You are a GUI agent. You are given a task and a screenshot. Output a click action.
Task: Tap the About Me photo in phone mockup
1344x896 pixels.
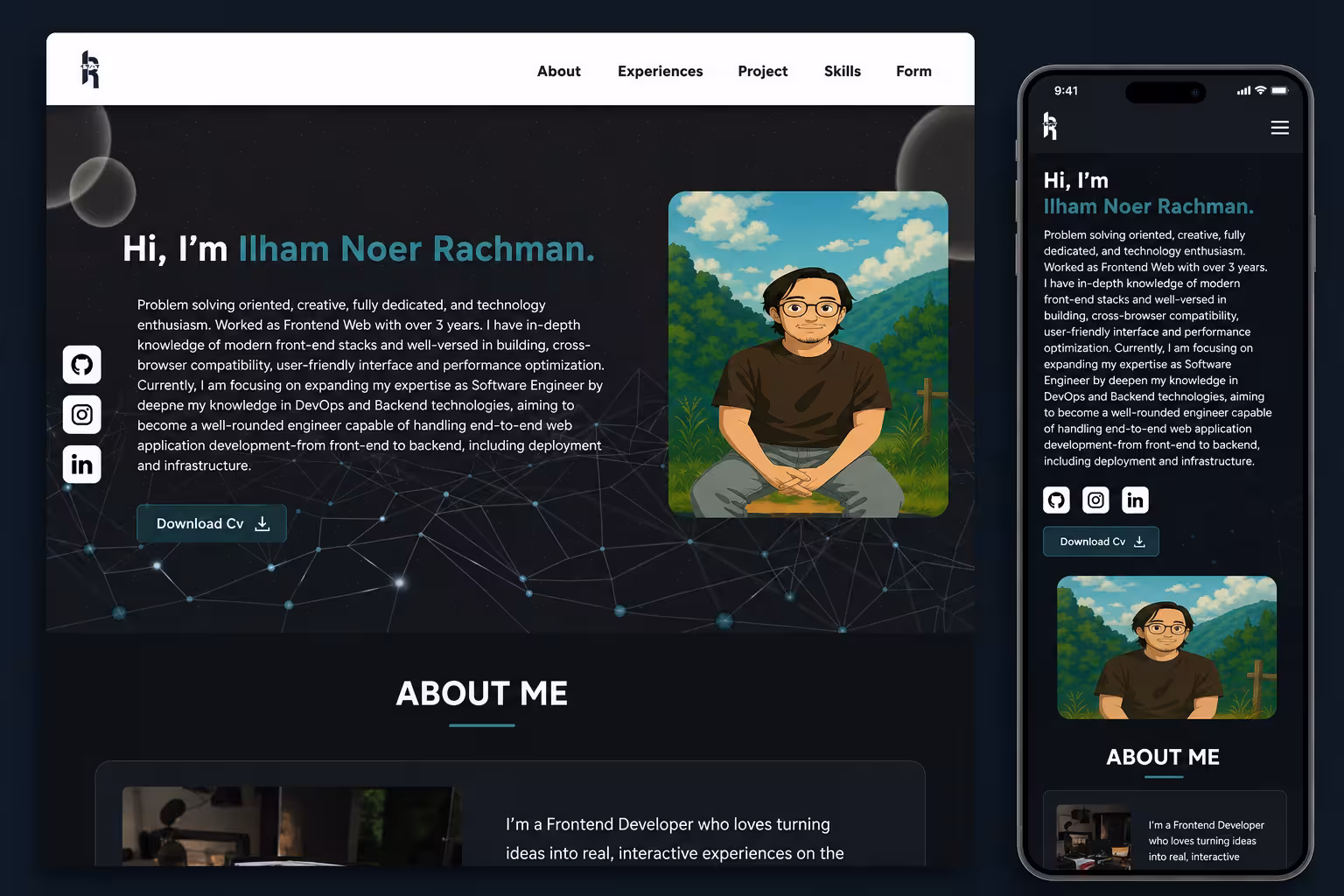pyautogui.click(x=1094, y=836)
